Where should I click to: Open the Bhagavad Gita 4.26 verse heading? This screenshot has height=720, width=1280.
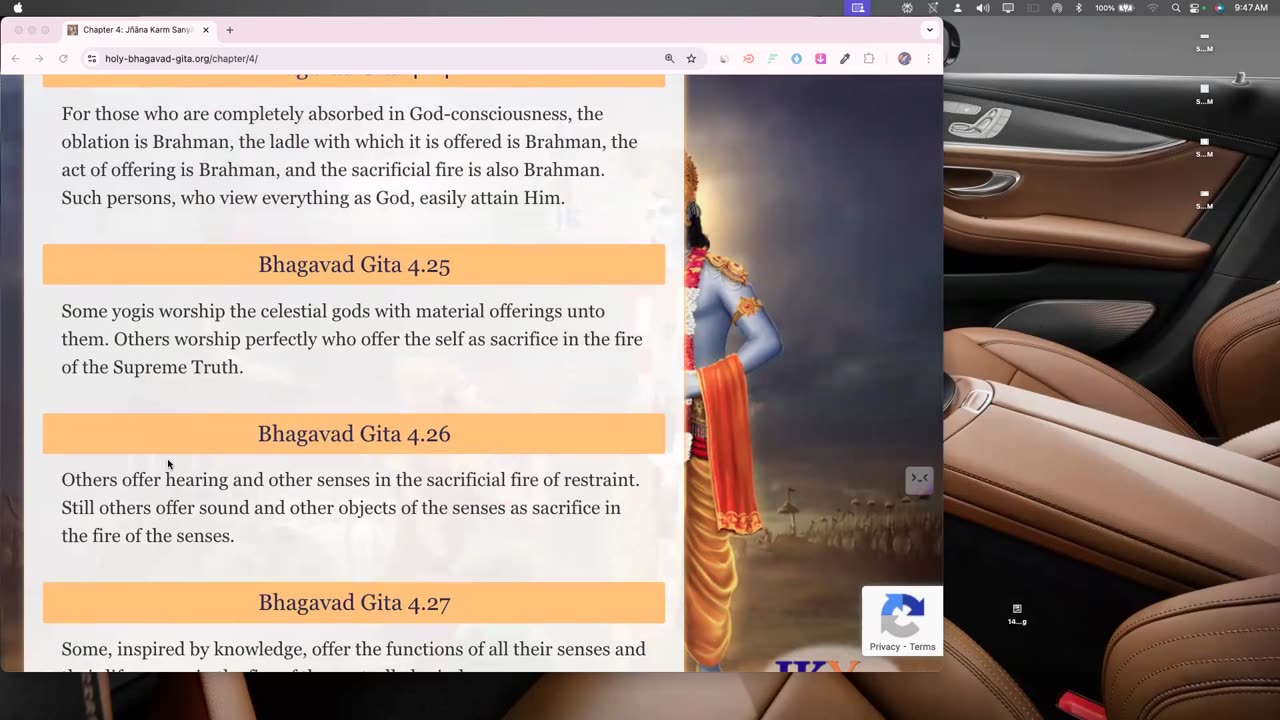[354, 434]
